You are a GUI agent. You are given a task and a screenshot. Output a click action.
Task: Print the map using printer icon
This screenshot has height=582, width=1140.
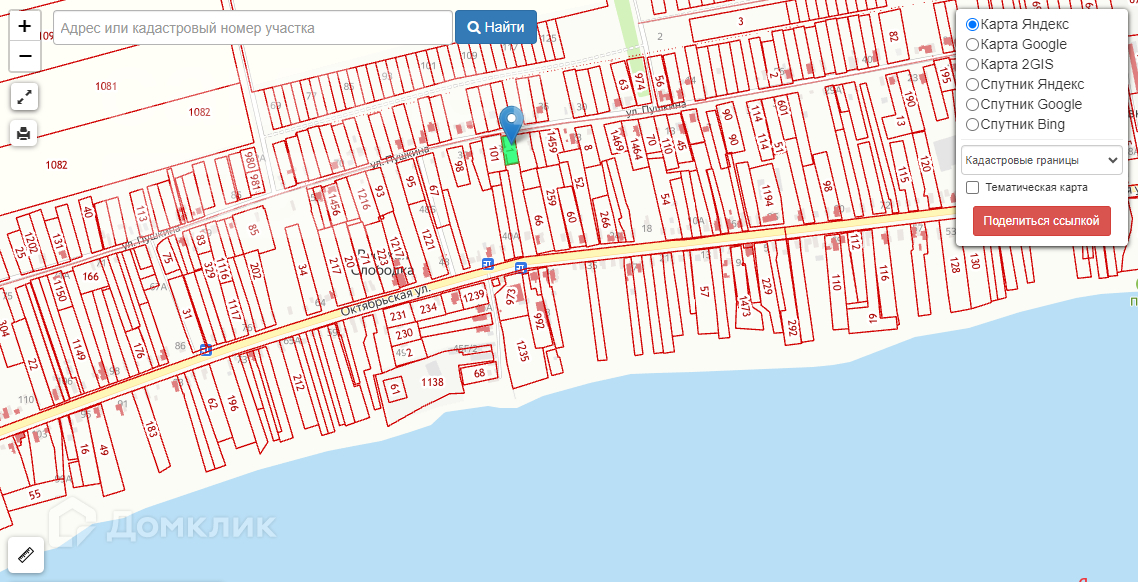(25, 134)
